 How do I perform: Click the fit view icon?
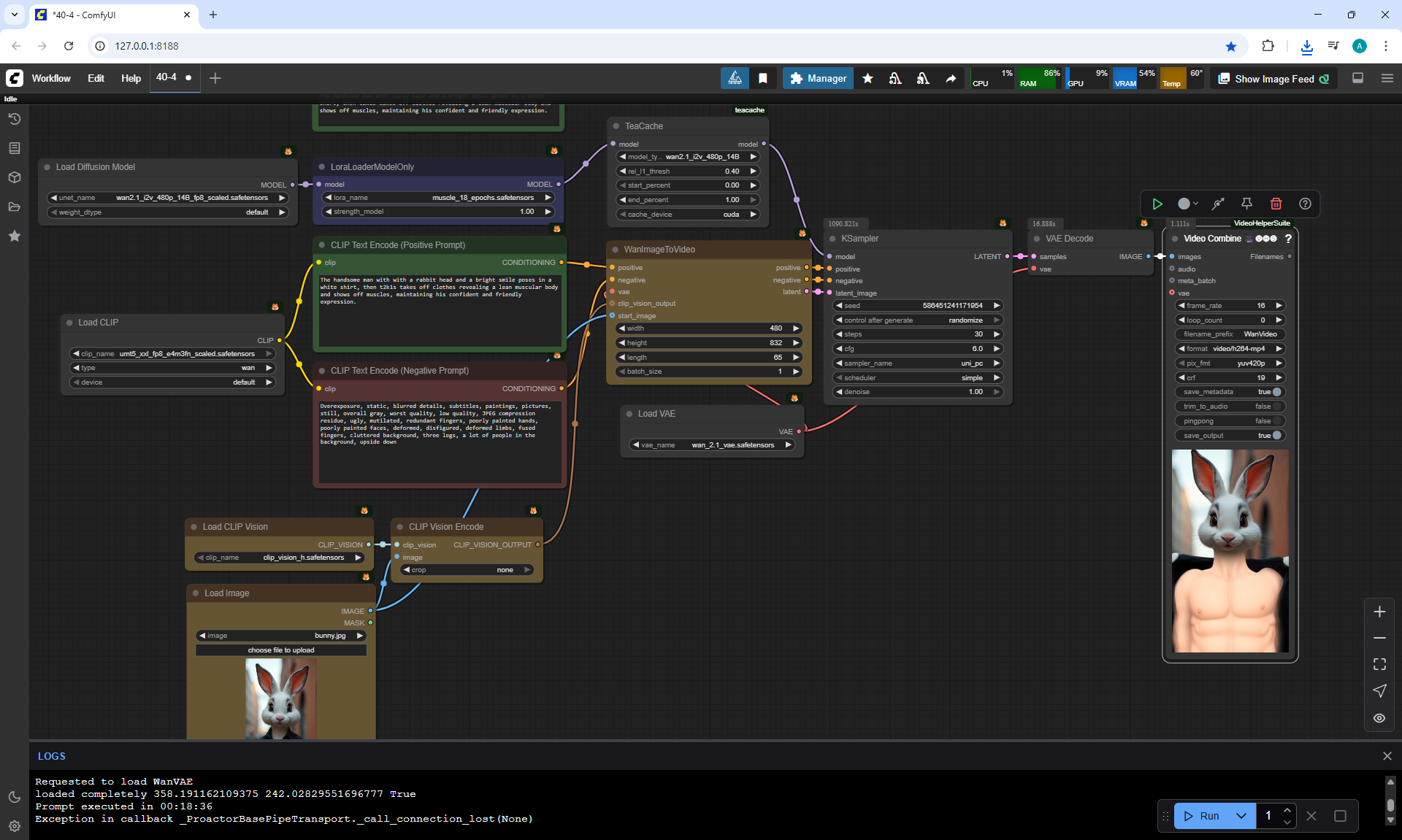pos(1379,664)
